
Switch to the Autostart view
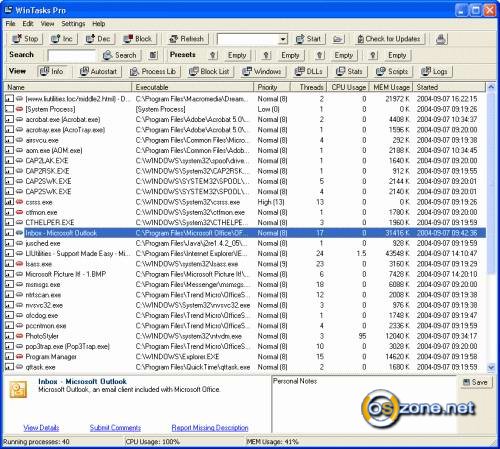pyautogui.click(x=99, y=72)
